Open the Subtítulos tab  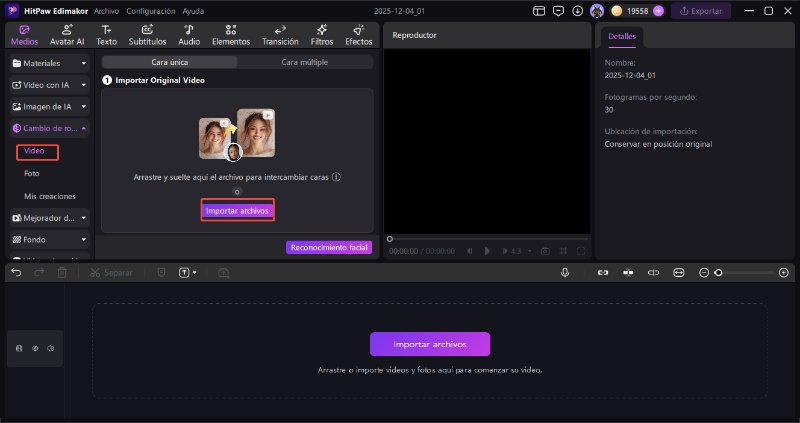click(x=147, y=36)
